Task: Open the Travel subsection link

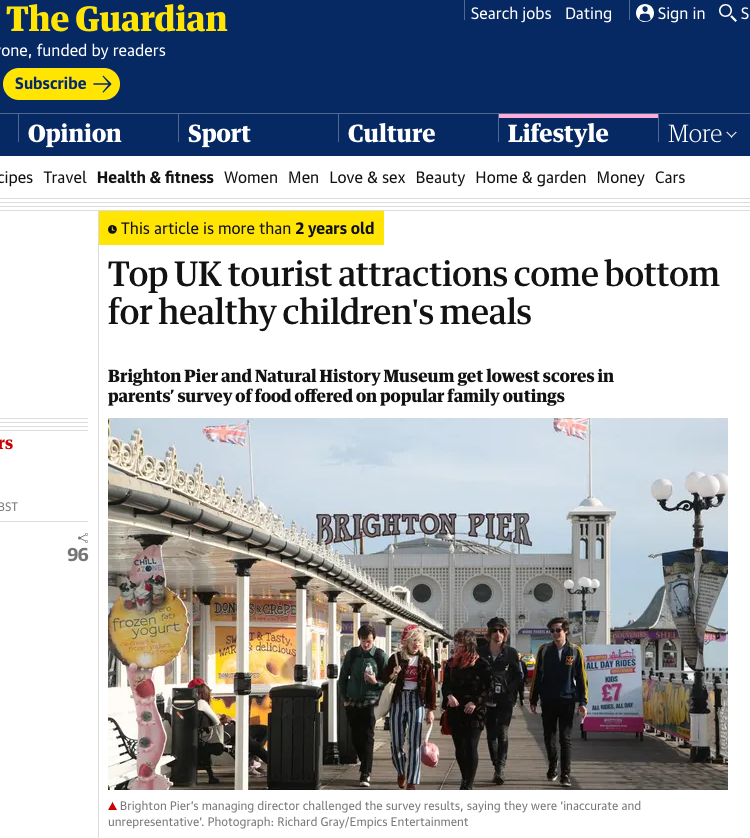Action: [65, 177]
